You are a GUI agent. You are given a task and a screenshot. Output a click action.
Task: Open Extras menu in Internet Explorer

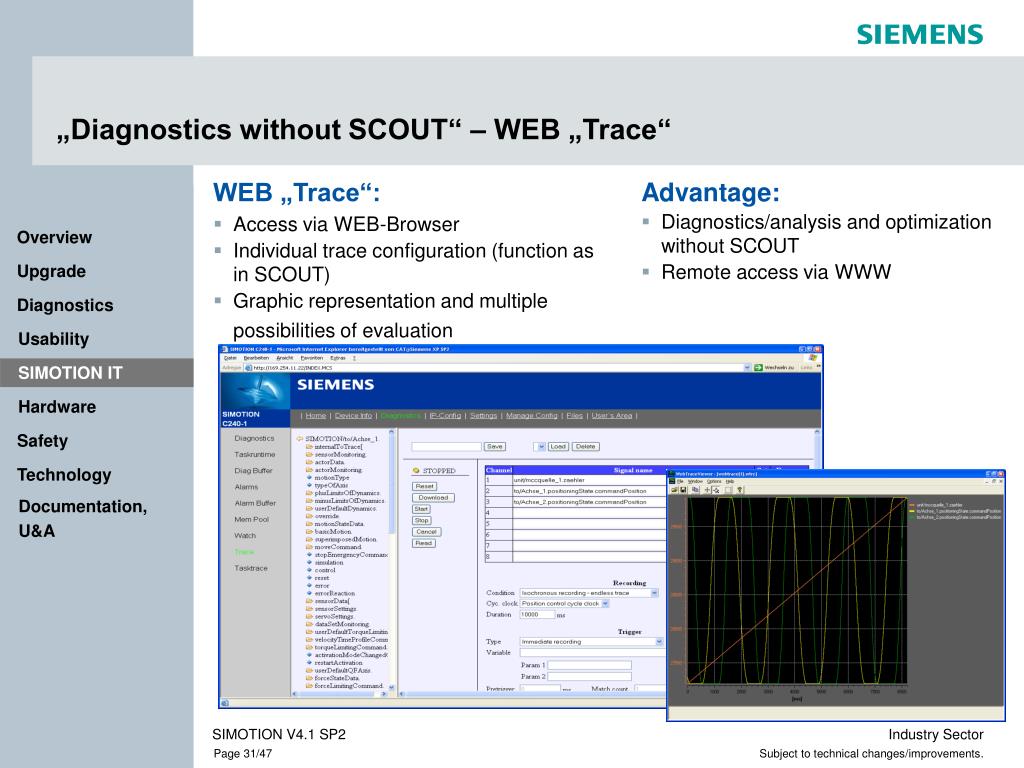click(x=338, y=358)
